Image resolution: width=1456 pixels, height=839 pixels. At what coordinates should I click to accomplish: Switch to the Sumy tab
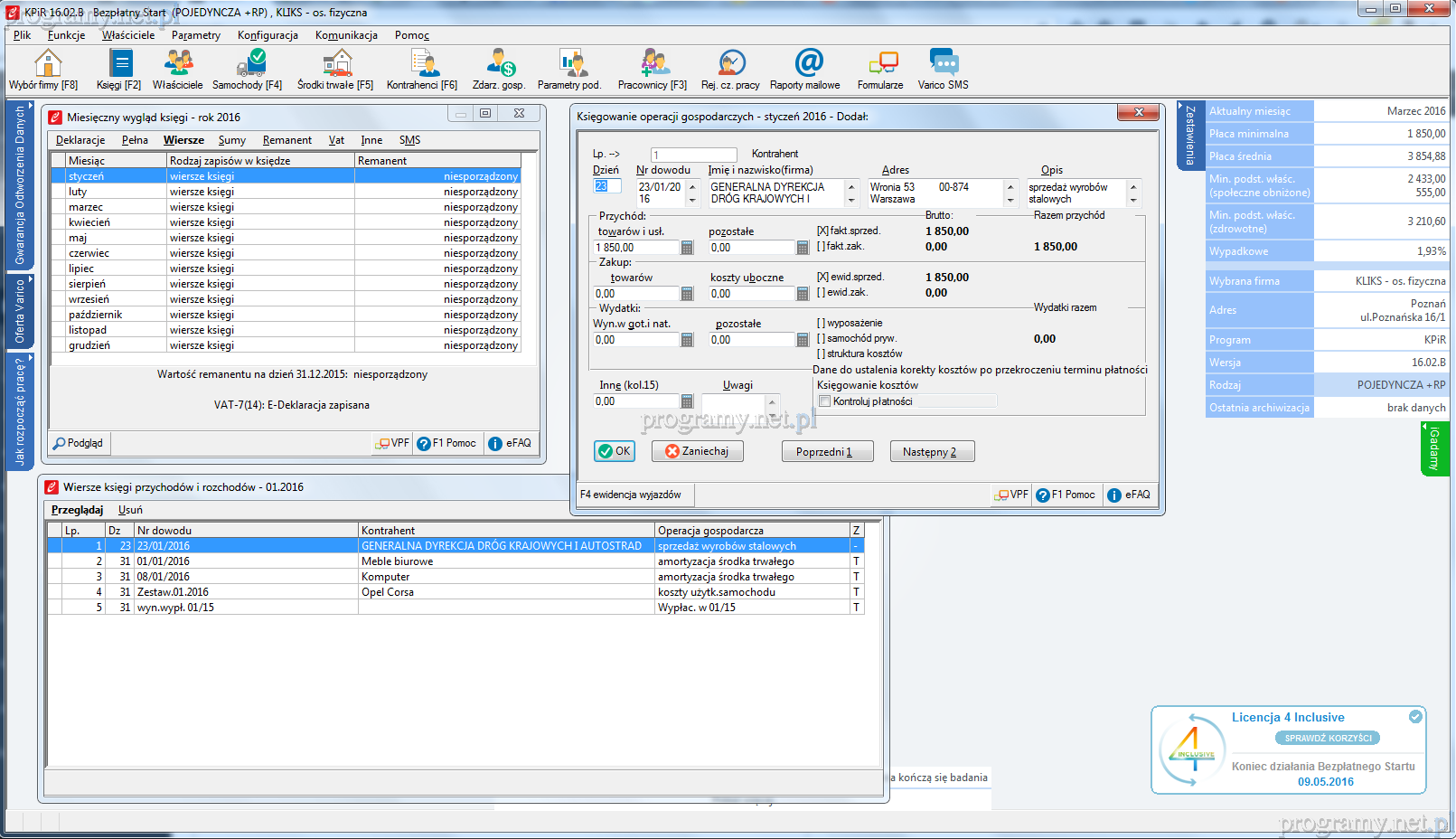pos(232,140)
